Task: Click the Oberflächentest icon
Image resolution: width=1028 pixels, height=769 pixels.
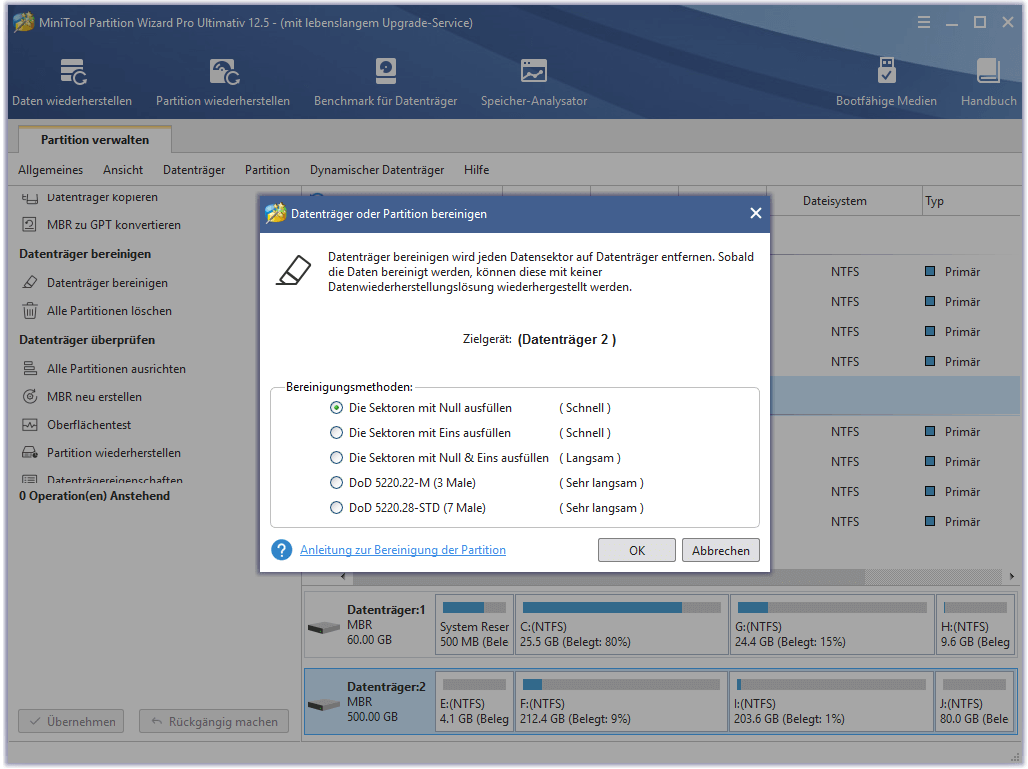Action: coord(30,425)
